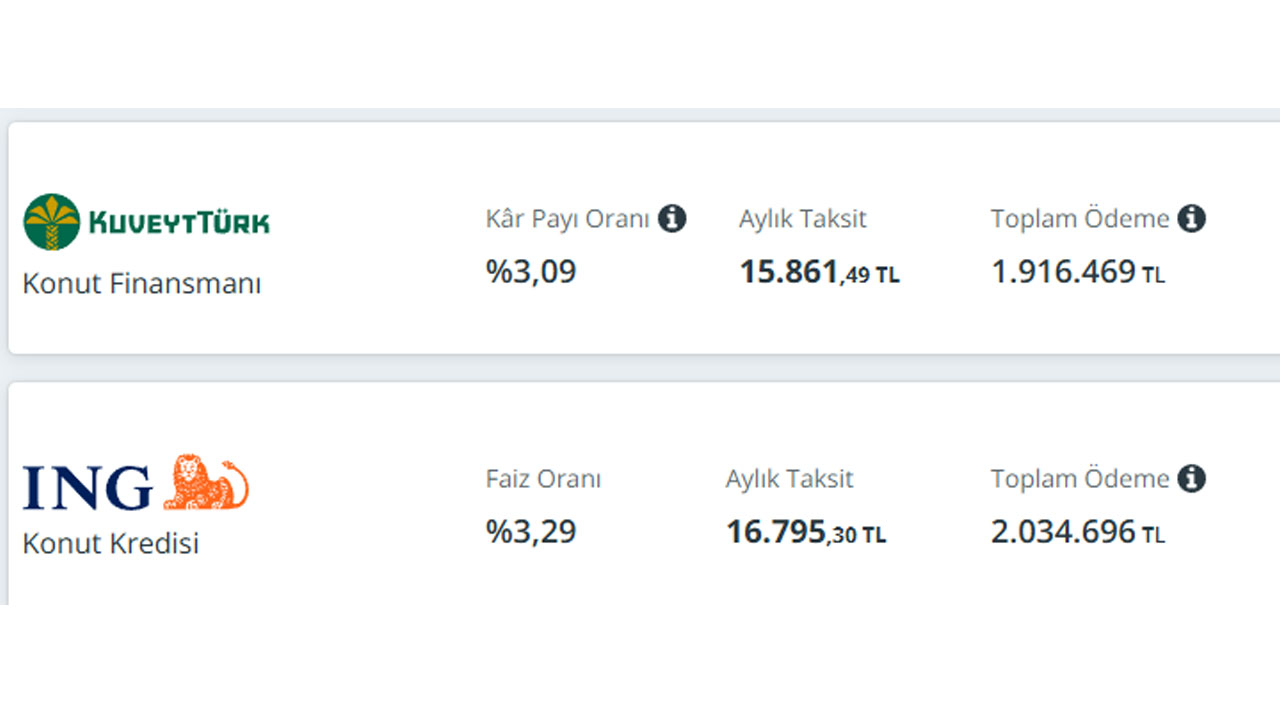1280x720 pixels.
Task: Select the %3,09 profit rate value
Action: [531, 271]
